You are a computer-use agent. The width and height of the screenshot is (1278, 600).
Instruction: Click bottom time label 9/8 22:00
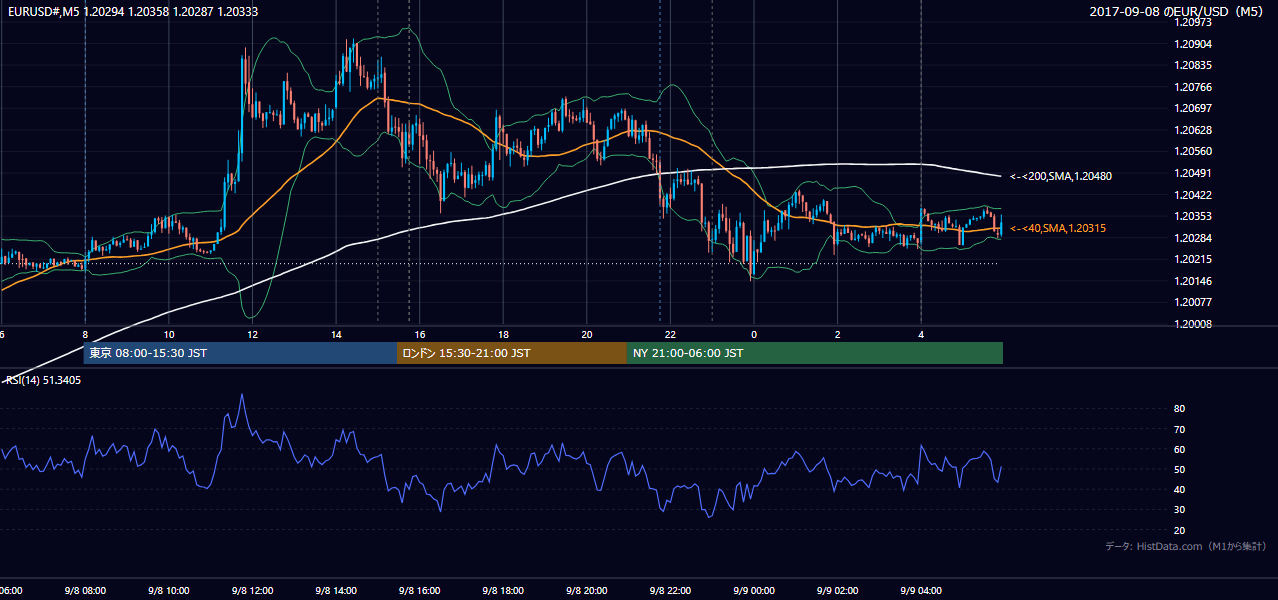tap(670, 591)
